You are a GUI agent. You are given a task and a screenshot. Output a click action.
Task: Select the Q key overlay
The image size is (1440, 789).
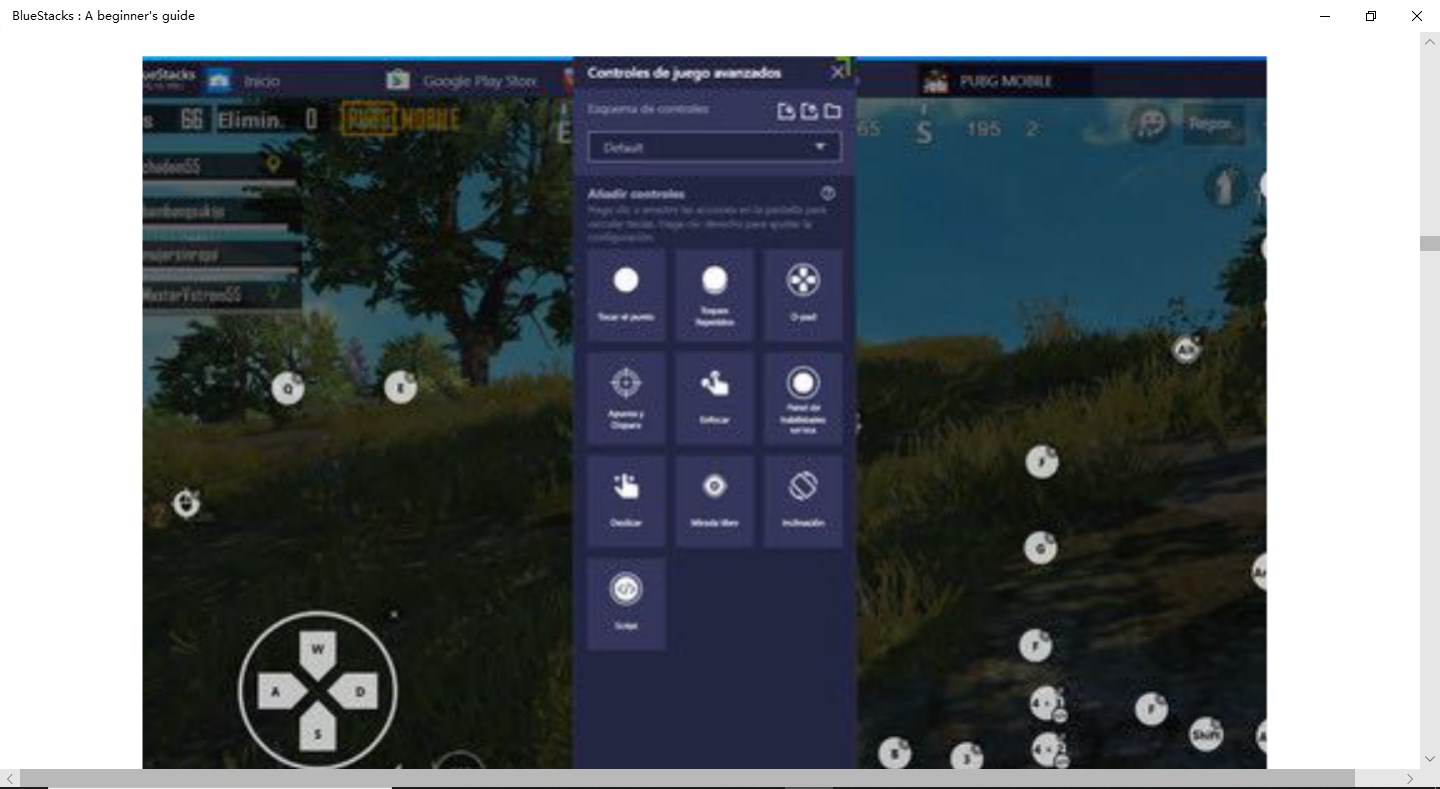(x=288, y=388)
